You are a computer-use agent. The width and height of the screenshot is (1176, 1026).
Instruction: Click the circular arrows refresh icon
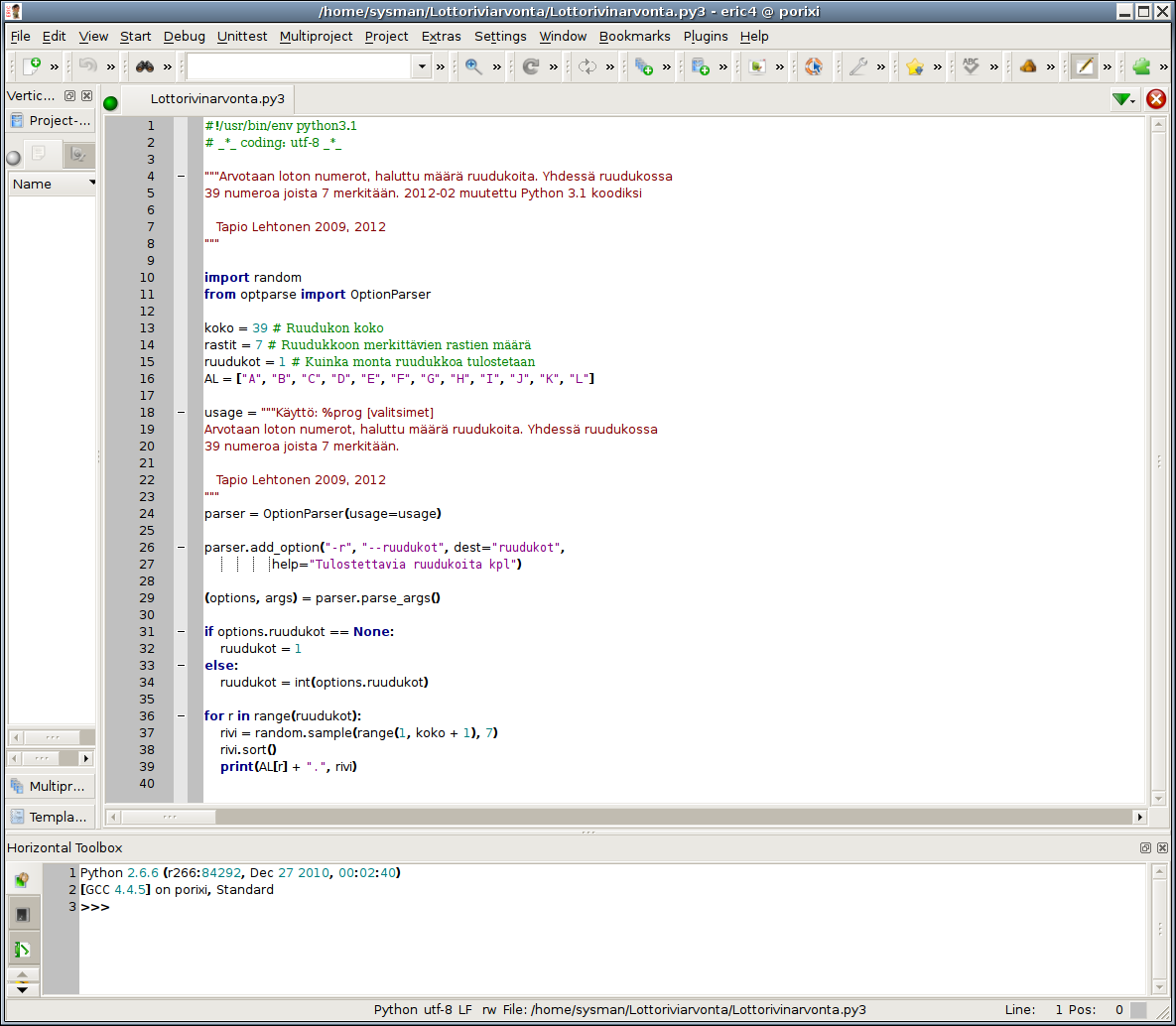pos(588,66)
